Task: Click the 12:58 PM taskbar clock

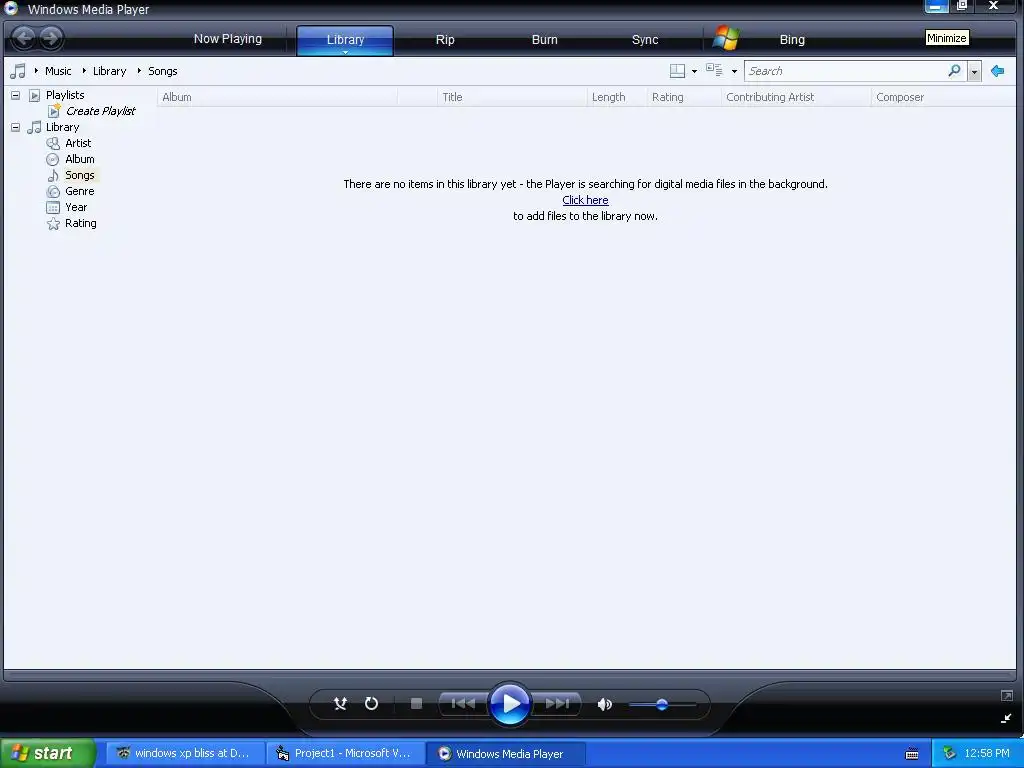Action: click(987, 753)
